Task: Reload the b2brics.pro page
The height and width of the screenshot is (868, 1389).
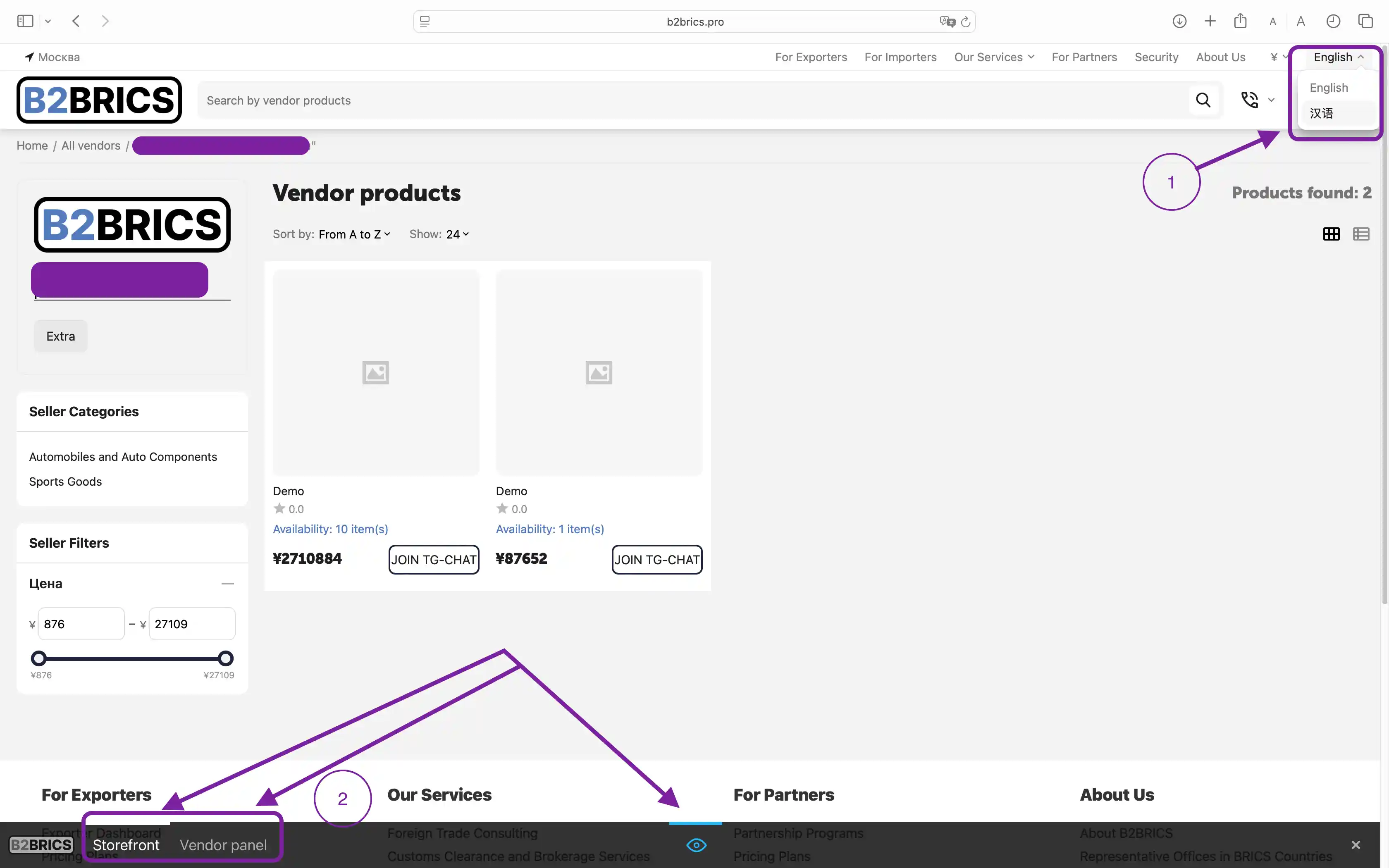Action: 965,22
